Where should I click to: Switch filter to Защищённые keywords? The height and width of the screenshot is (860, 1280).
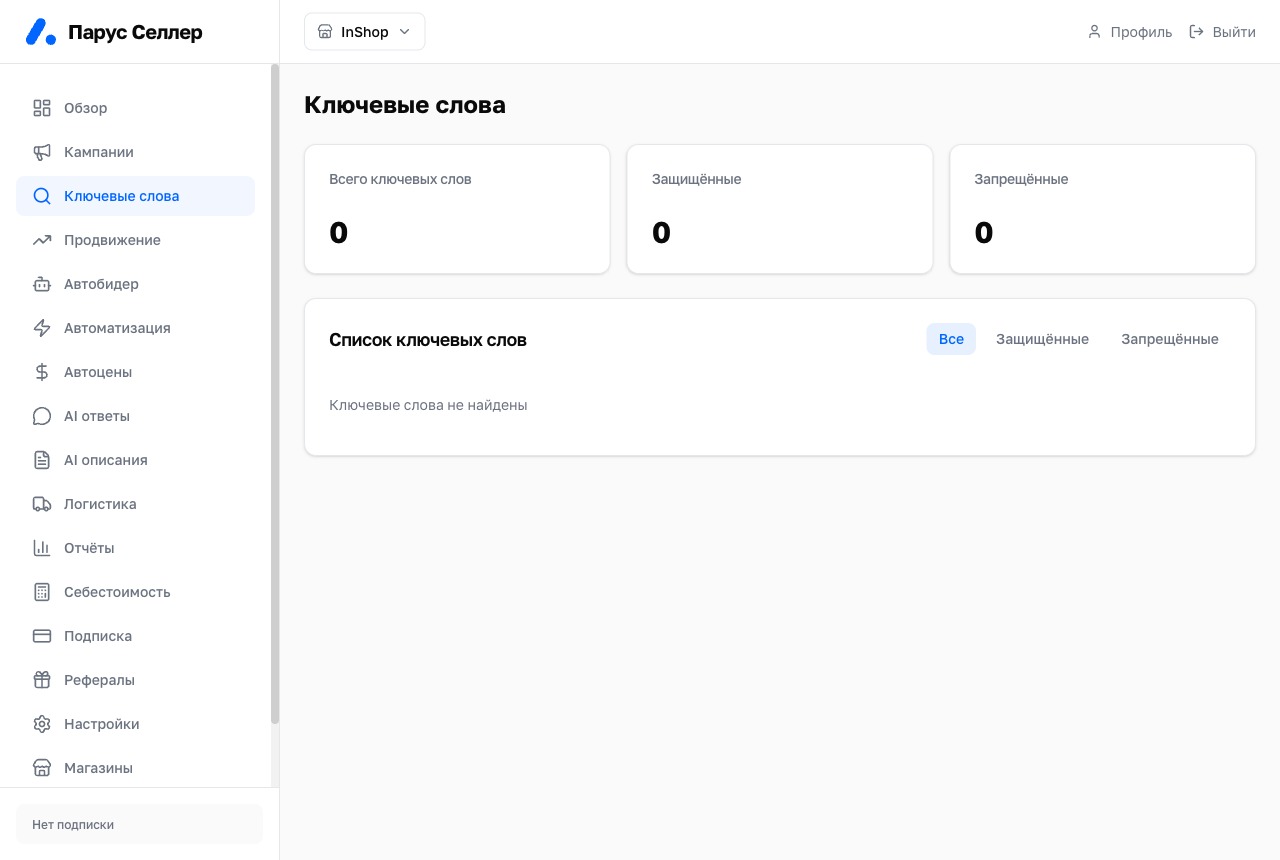(x=1042, y=339)
